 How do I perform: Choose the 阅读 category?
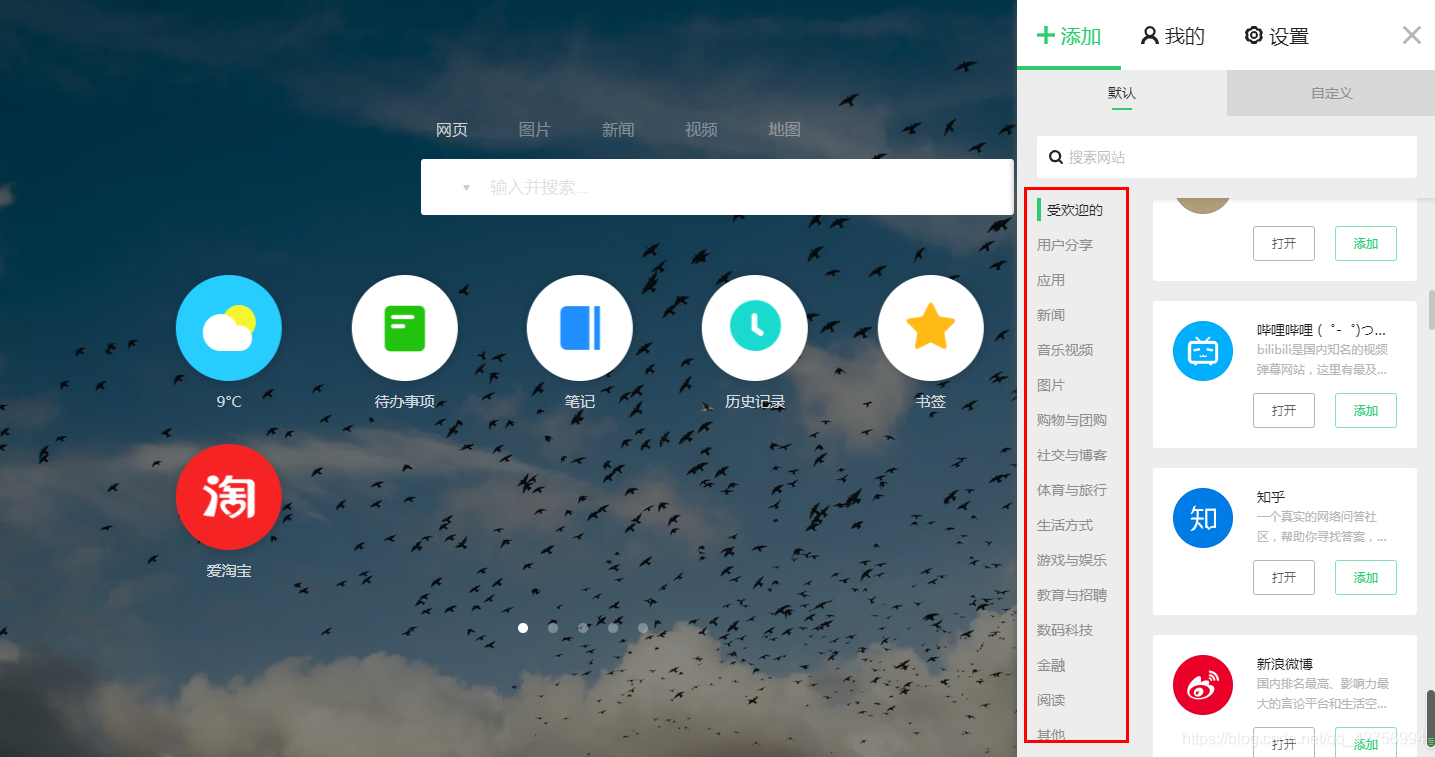tap(1051, 700)
